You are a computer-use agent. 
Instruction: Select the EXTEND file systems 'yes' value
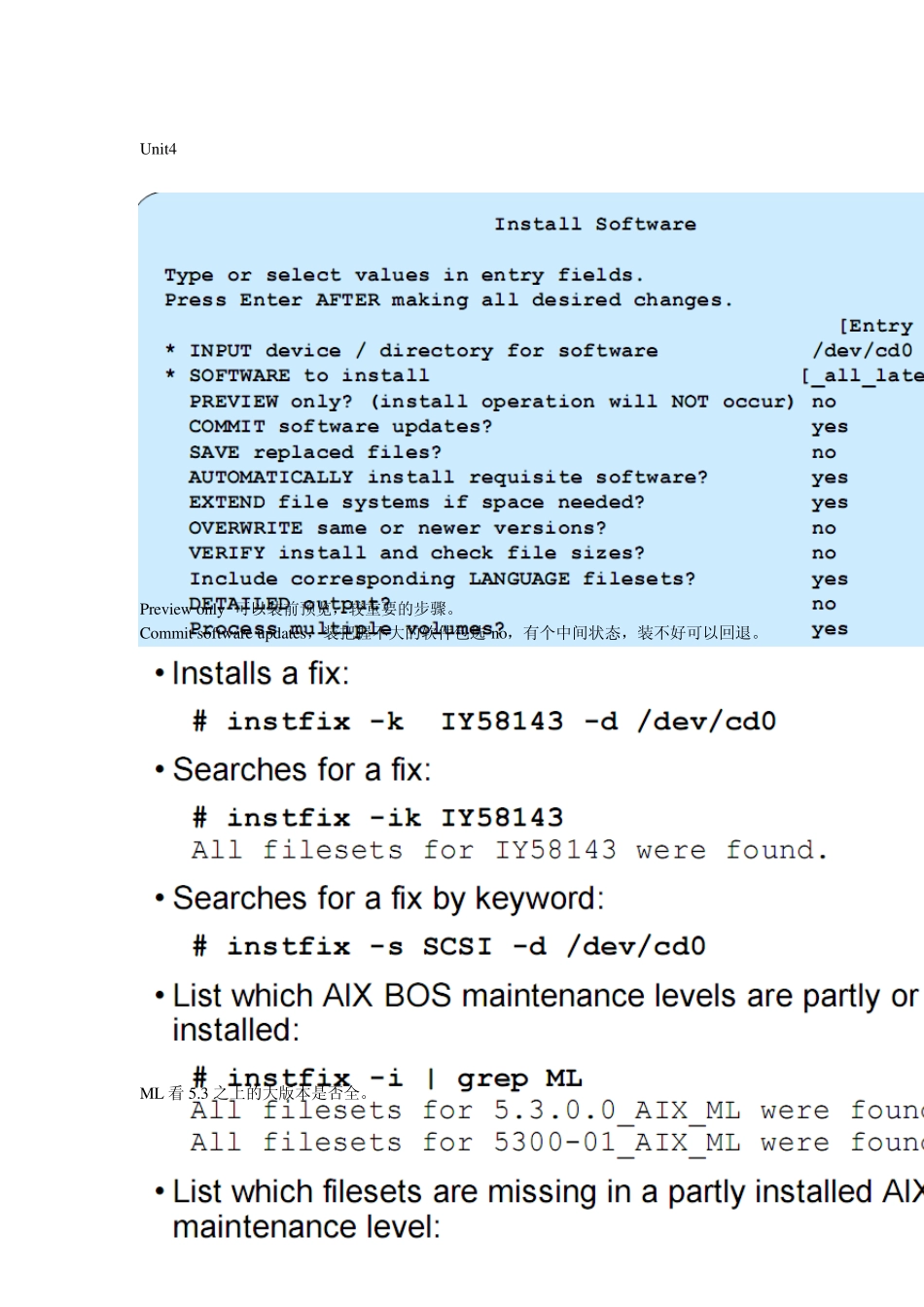[830, 503]
